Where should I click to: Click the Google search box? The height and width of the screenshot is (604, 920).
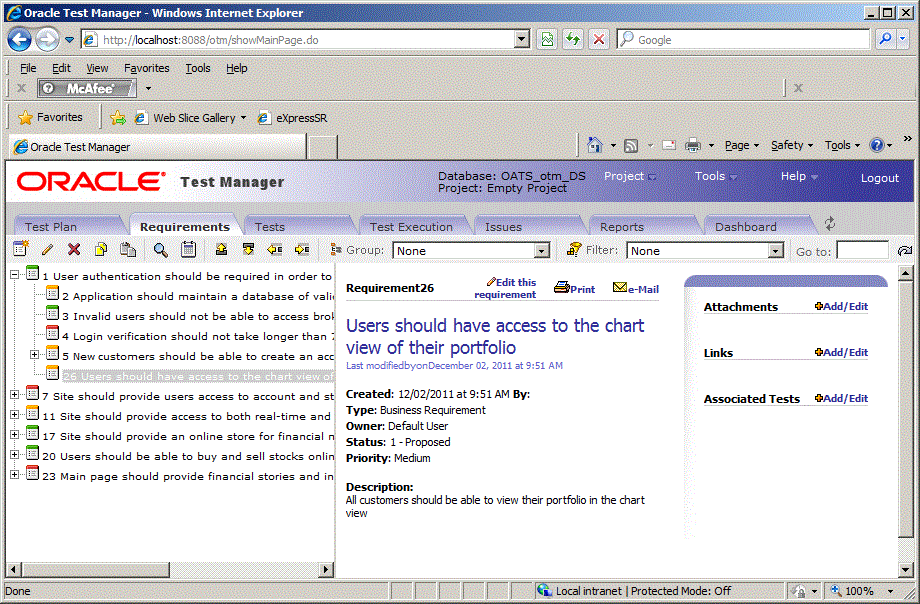pos(744,39)
